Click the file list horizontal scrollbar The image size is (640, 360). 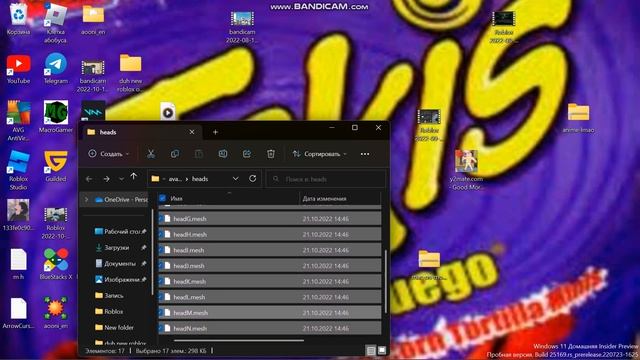(x=239, y=340)
